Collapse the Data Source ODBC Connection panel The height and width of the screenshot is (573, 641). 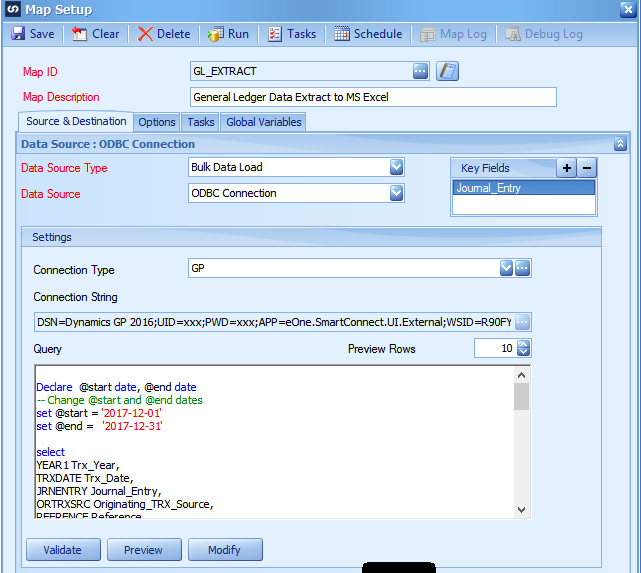619,144
